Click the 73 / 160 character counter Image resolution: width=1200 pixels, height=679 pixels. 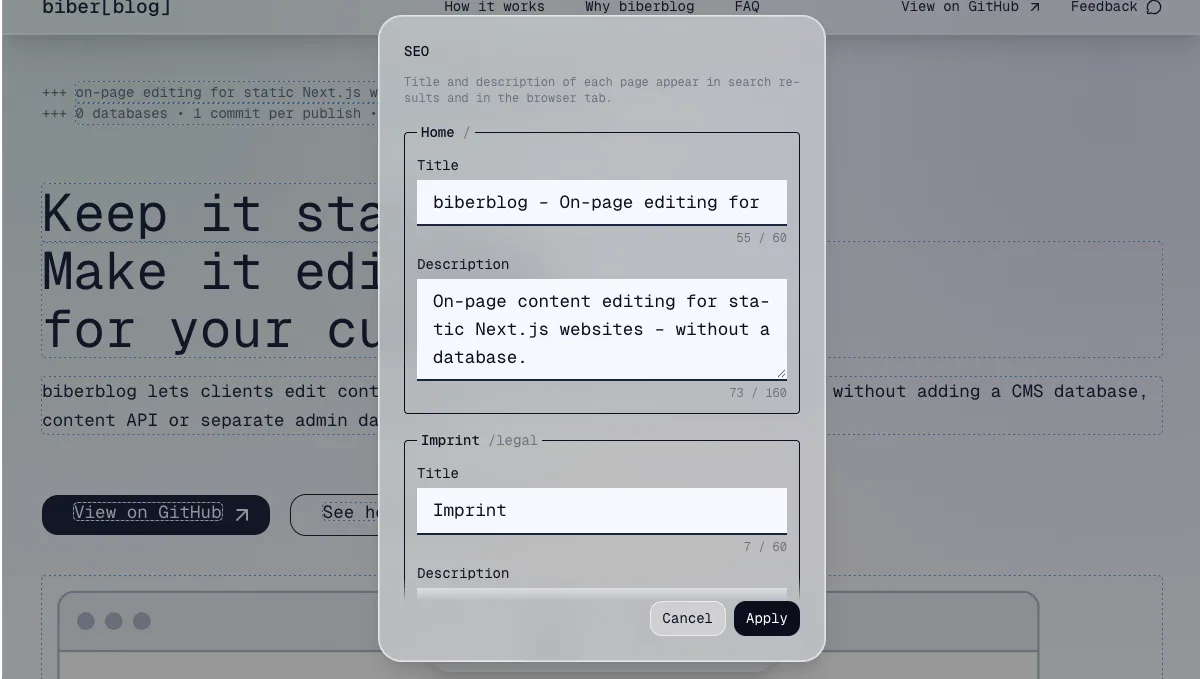[758, 393]
